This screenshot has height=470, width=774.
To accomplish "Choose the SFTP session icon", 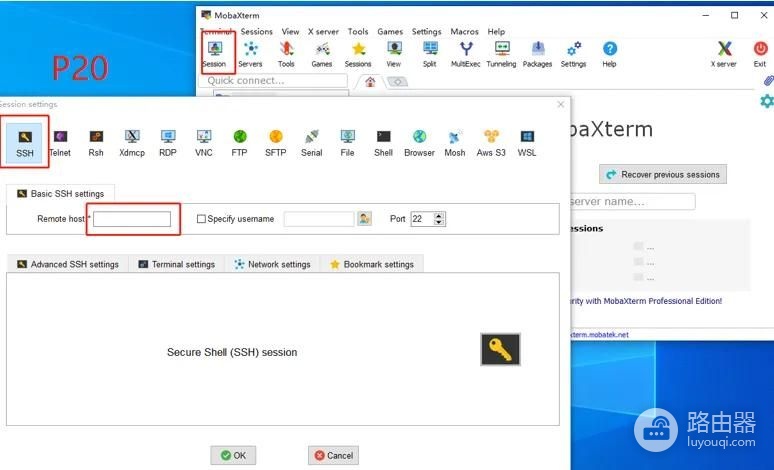I will pos(275,143).
